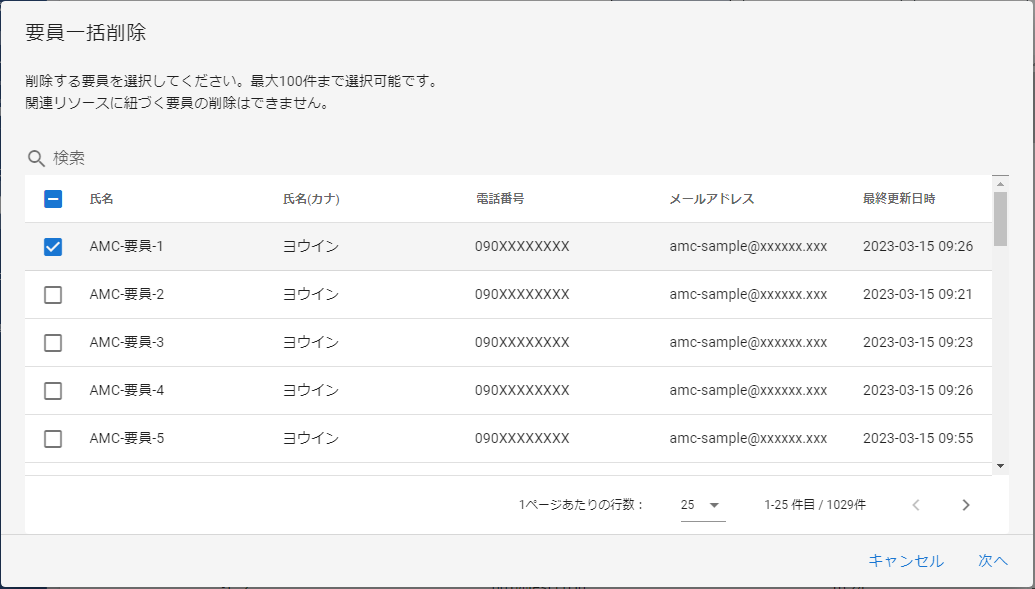The width and height of the screenshot is (1035, 589).
Task: Sort by 最終更新日時 column header
Action: pyautogui.click(x=898, y=199)
